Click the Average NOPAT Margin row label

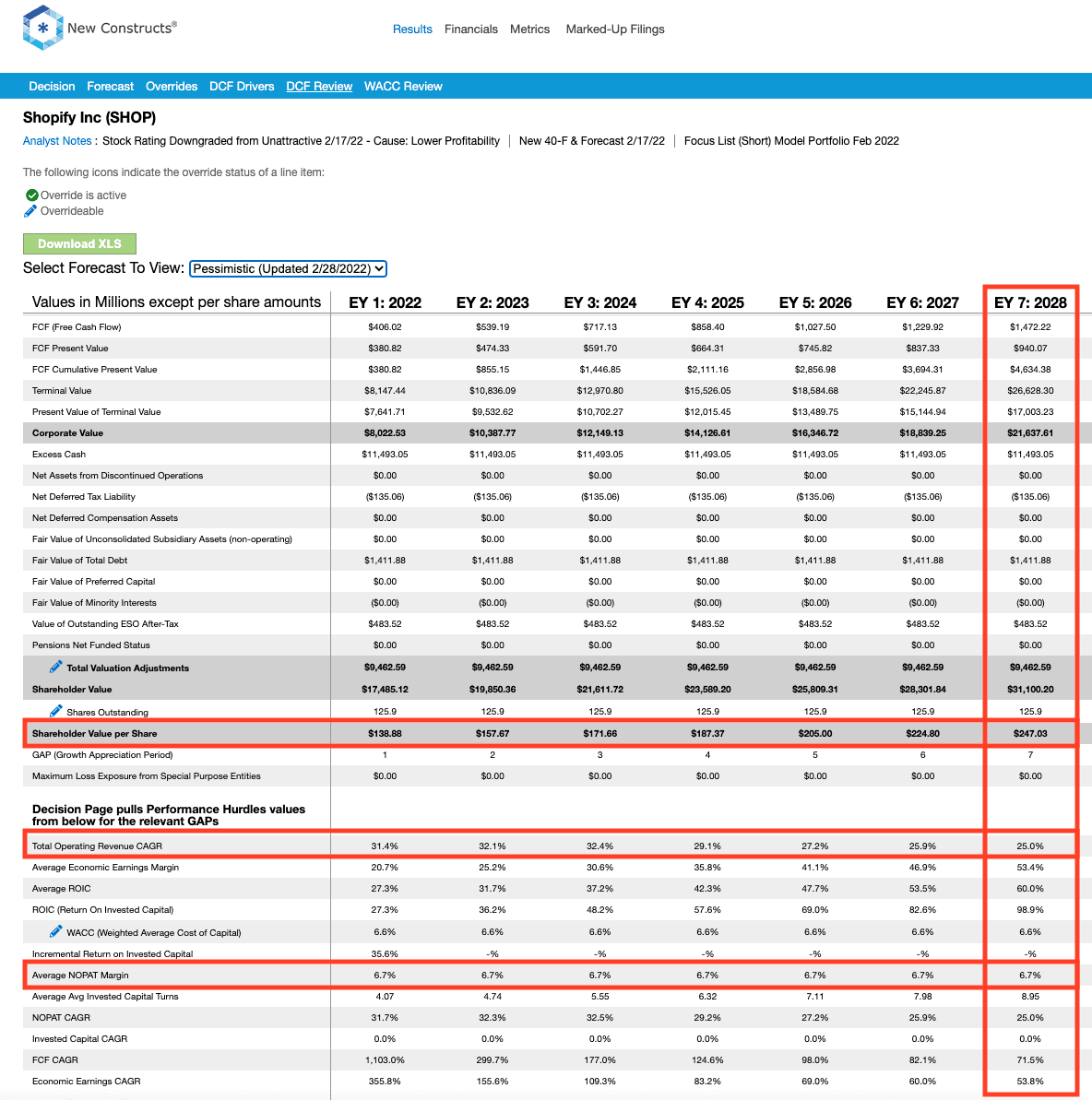(x=81, y=976)
